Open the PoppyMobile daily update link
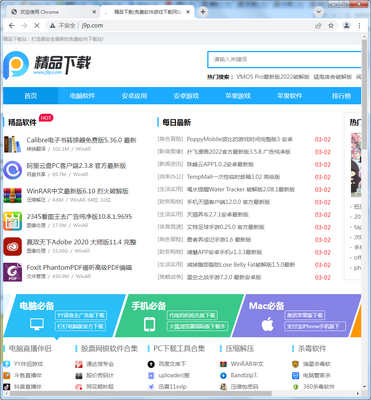The height and width of the screenshot is (400, 371). click(240, 139)
